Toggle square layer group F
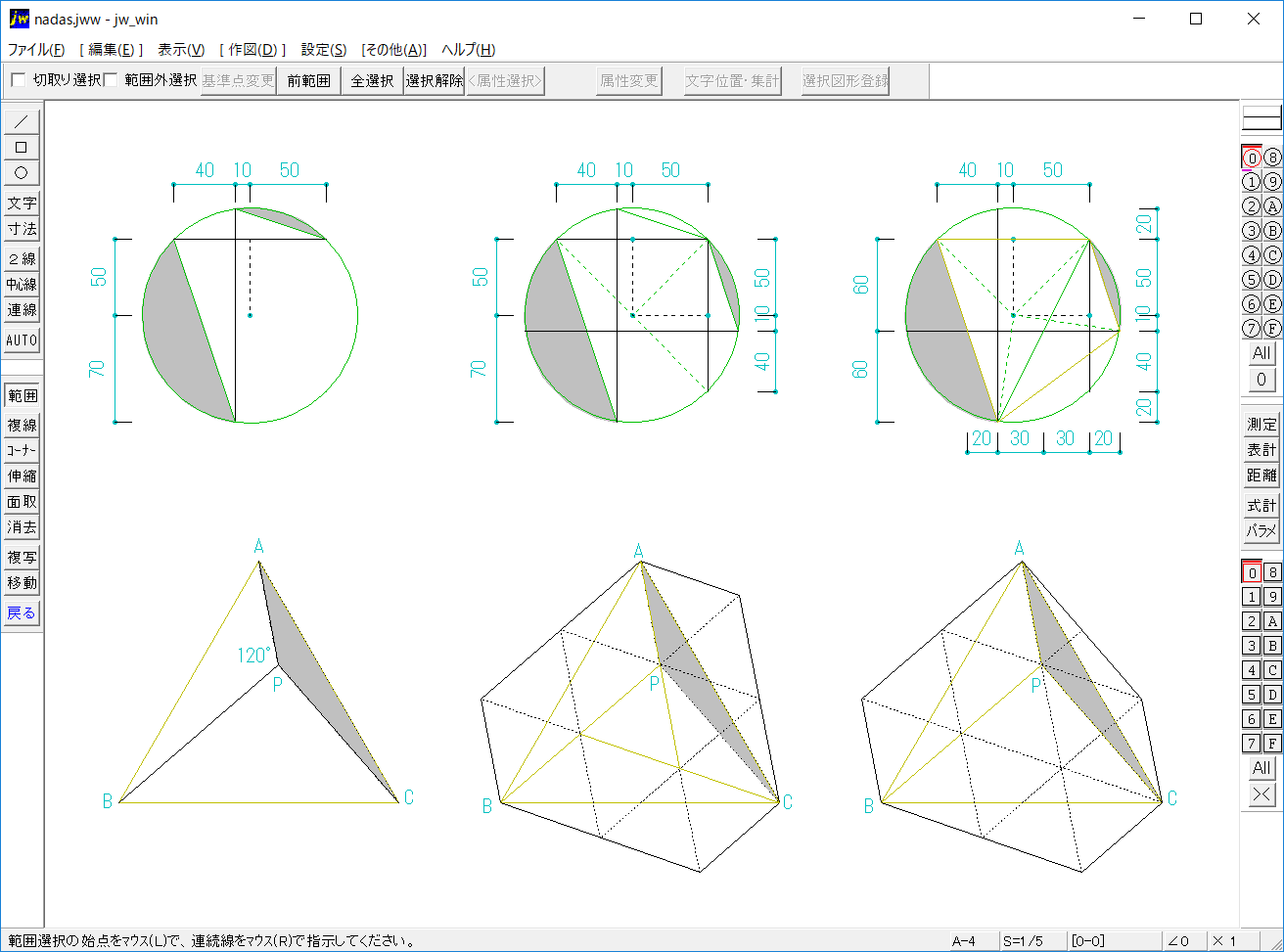 coord(1272,744)
